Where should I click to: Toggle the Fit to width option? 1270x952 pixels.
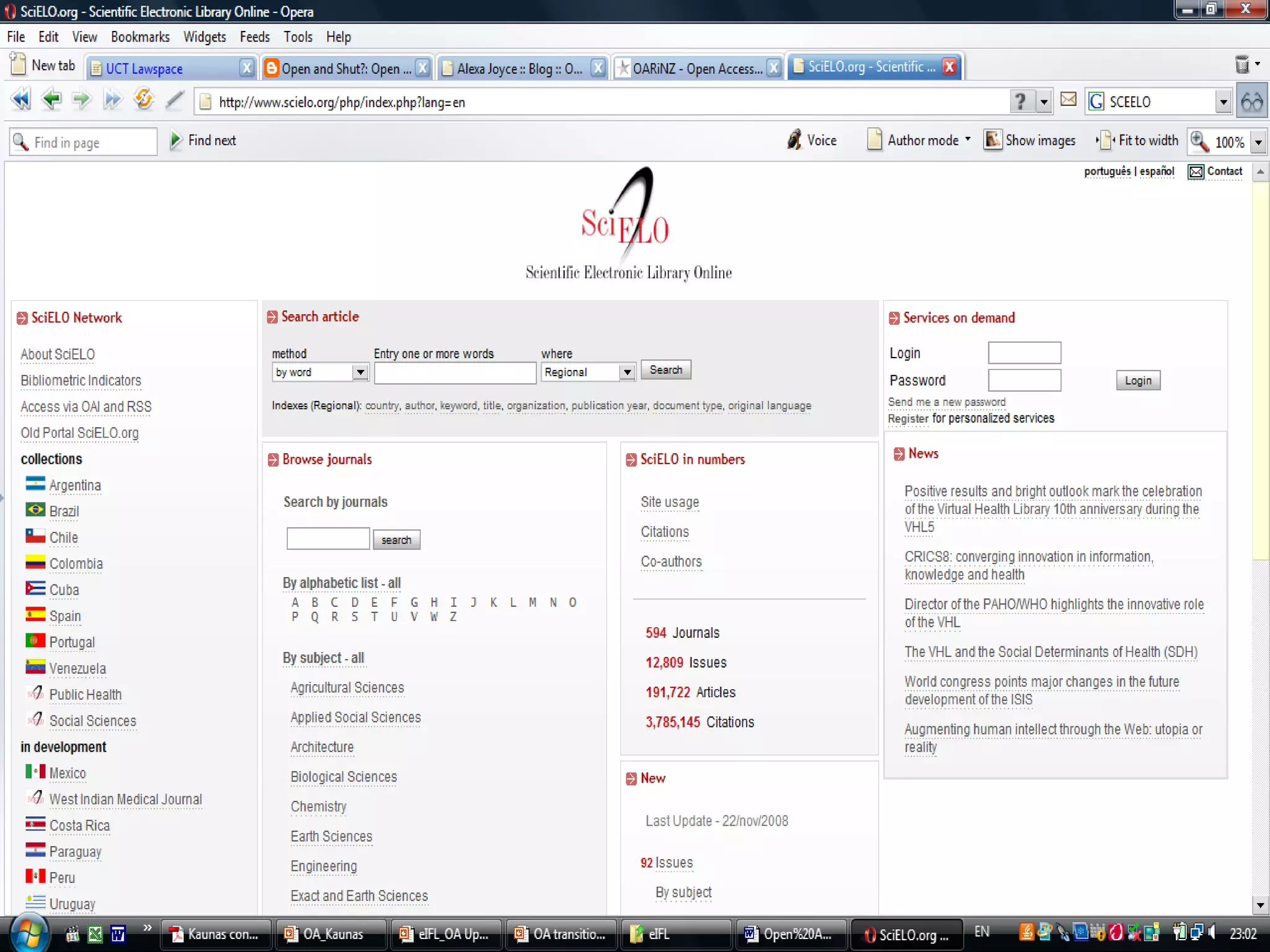pos(1139,141)
